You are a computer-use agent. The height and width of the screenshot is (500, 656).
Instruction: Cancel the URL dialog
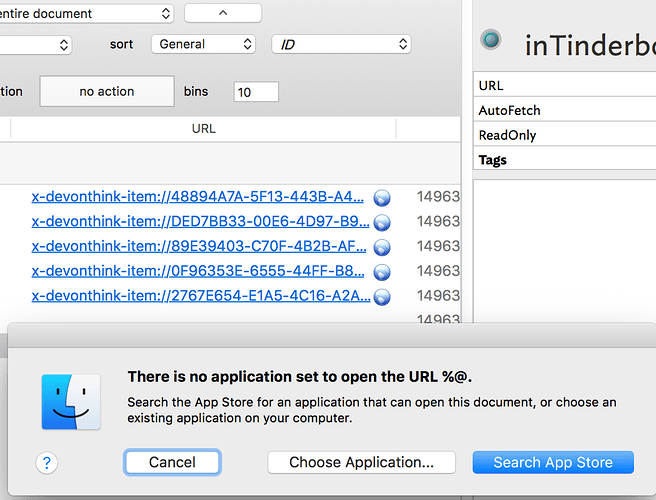(172, 462)
